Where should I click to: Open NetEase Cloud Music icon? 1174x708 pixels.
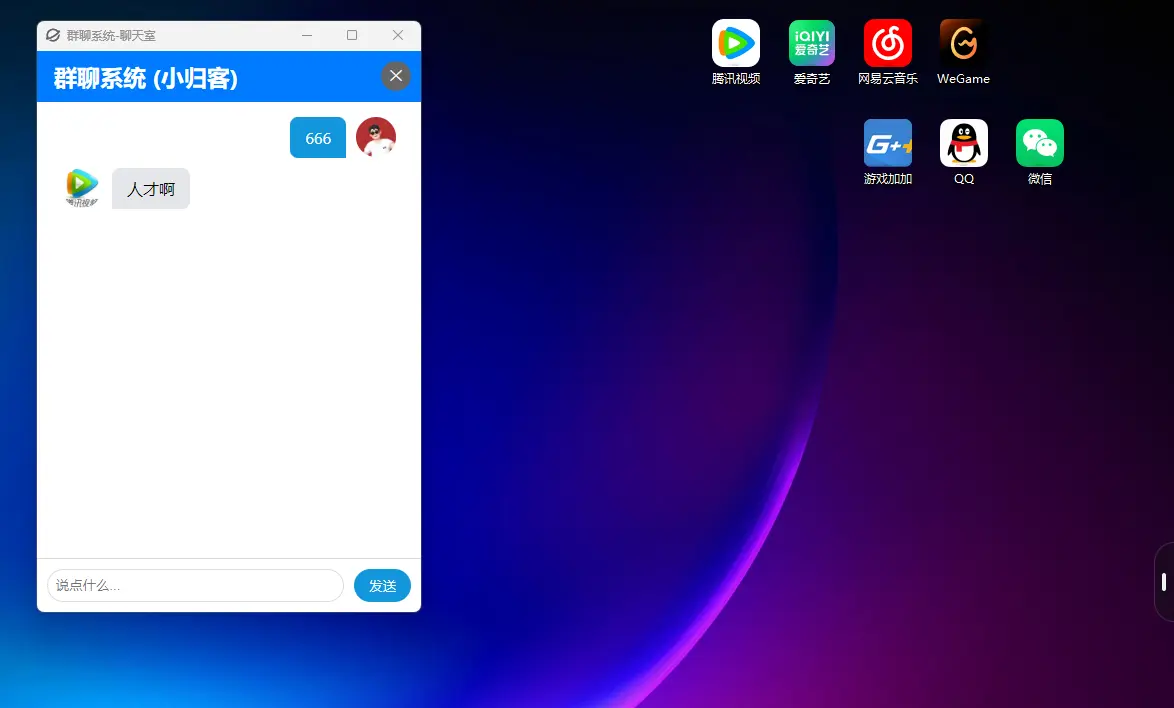[887, 43]
